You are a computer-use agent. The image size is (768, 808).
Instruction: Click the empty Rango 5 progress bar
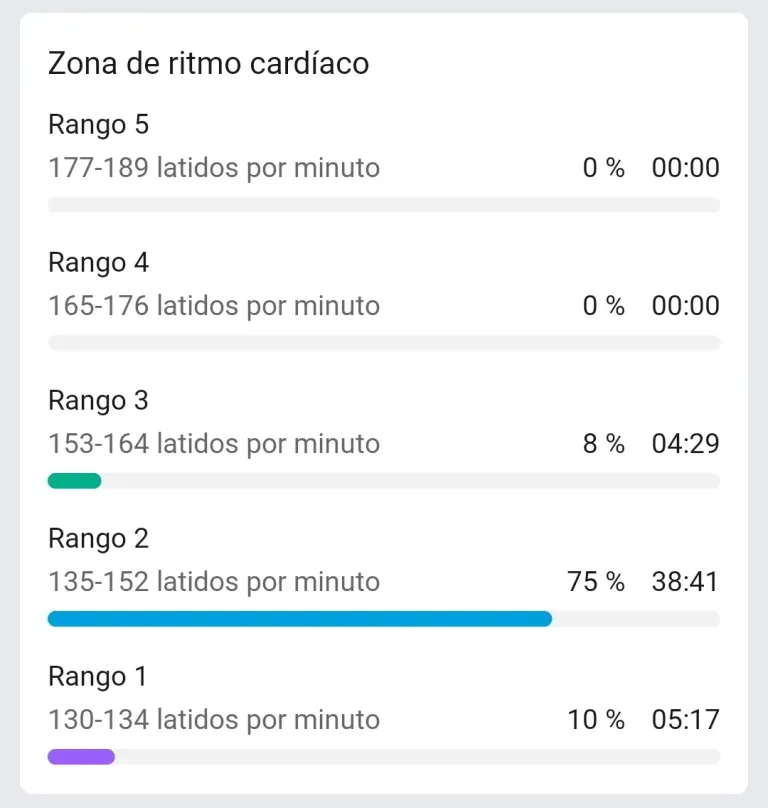tap(384, 205)
